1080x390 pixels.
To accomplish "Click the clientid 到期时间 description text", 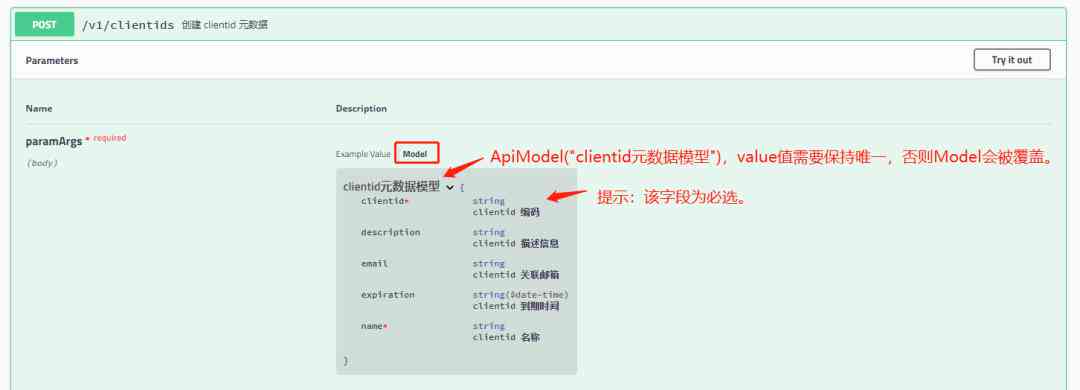I will 516,306.
